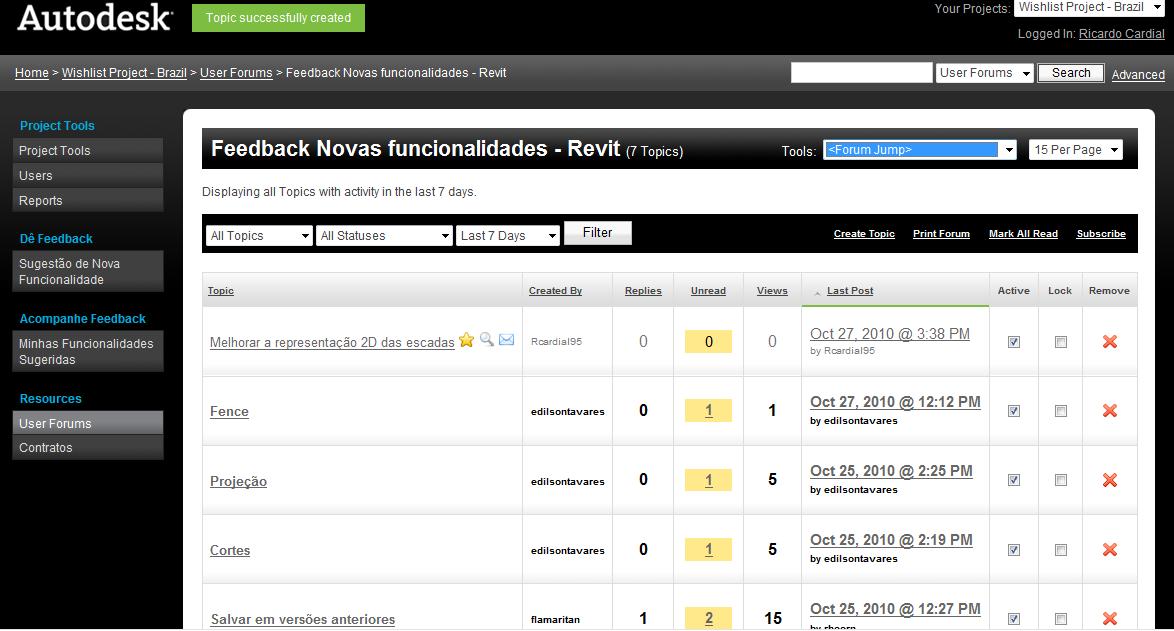The width and height of the screenshot is (1174, 631).
Task: Click the Search button
Action: click(x=1071, y=73)
